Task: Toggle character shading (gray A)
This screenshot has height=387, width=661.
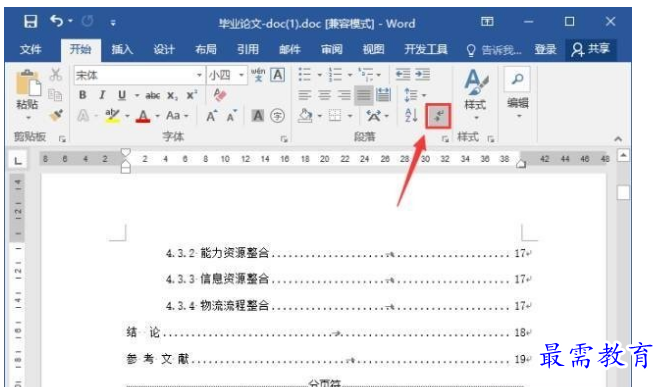Action: [x=258, y=116]
